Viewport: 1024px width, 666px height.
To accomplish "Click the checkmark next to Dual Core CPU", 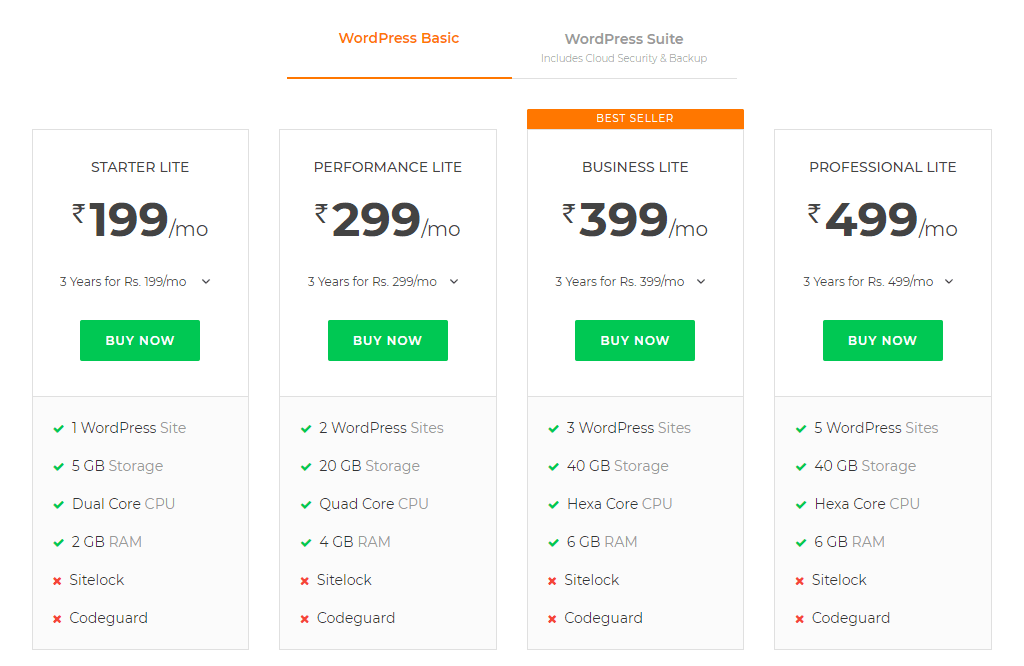I will tap(58, 504).
